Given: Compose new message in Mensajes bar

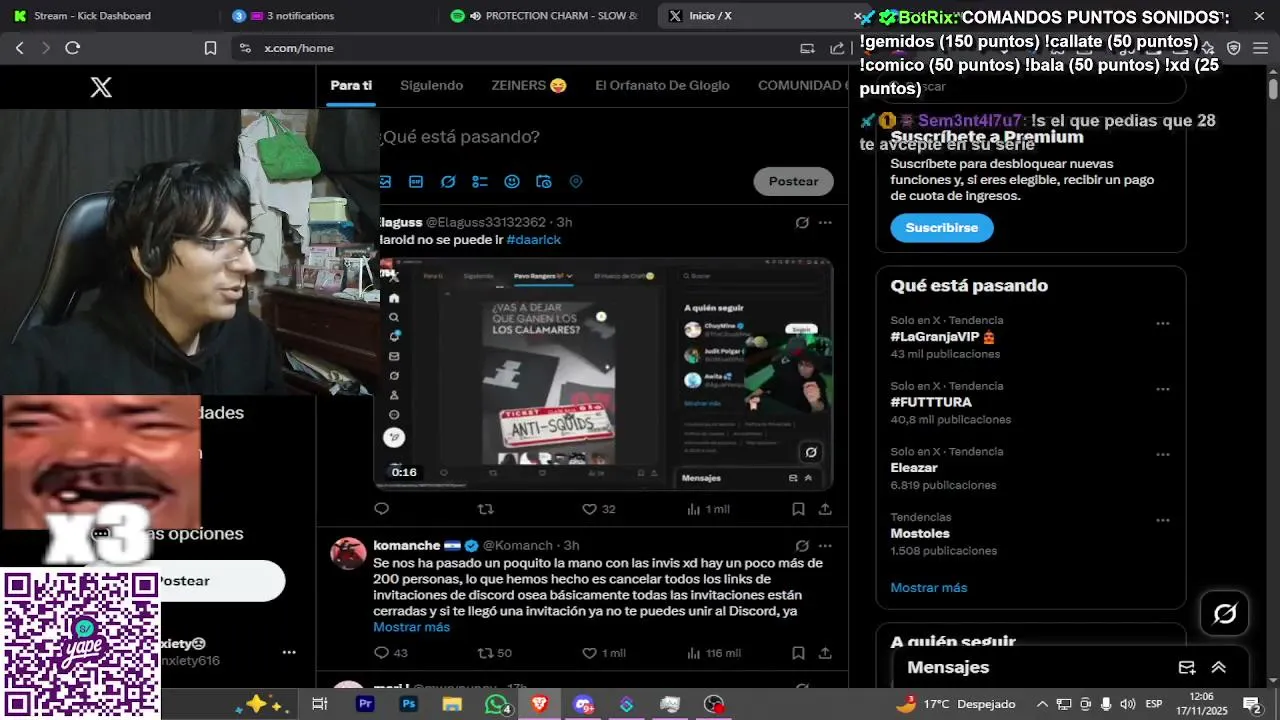Looking at the screenshot, I should pyautogui.click(x=1187, y=668).
